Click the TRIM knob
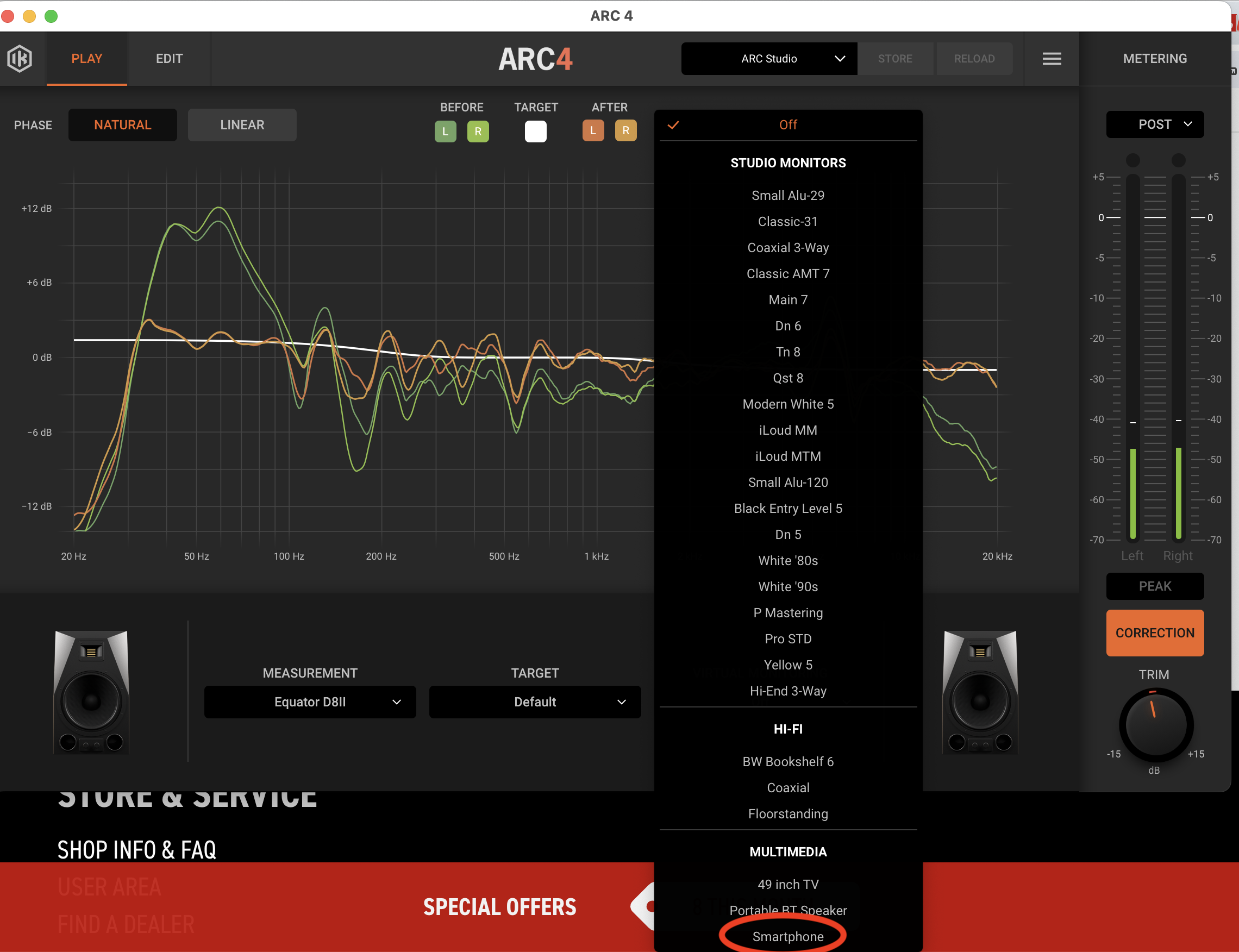The height and width of the screenshot is (952, 1239). pos(1155,725)
